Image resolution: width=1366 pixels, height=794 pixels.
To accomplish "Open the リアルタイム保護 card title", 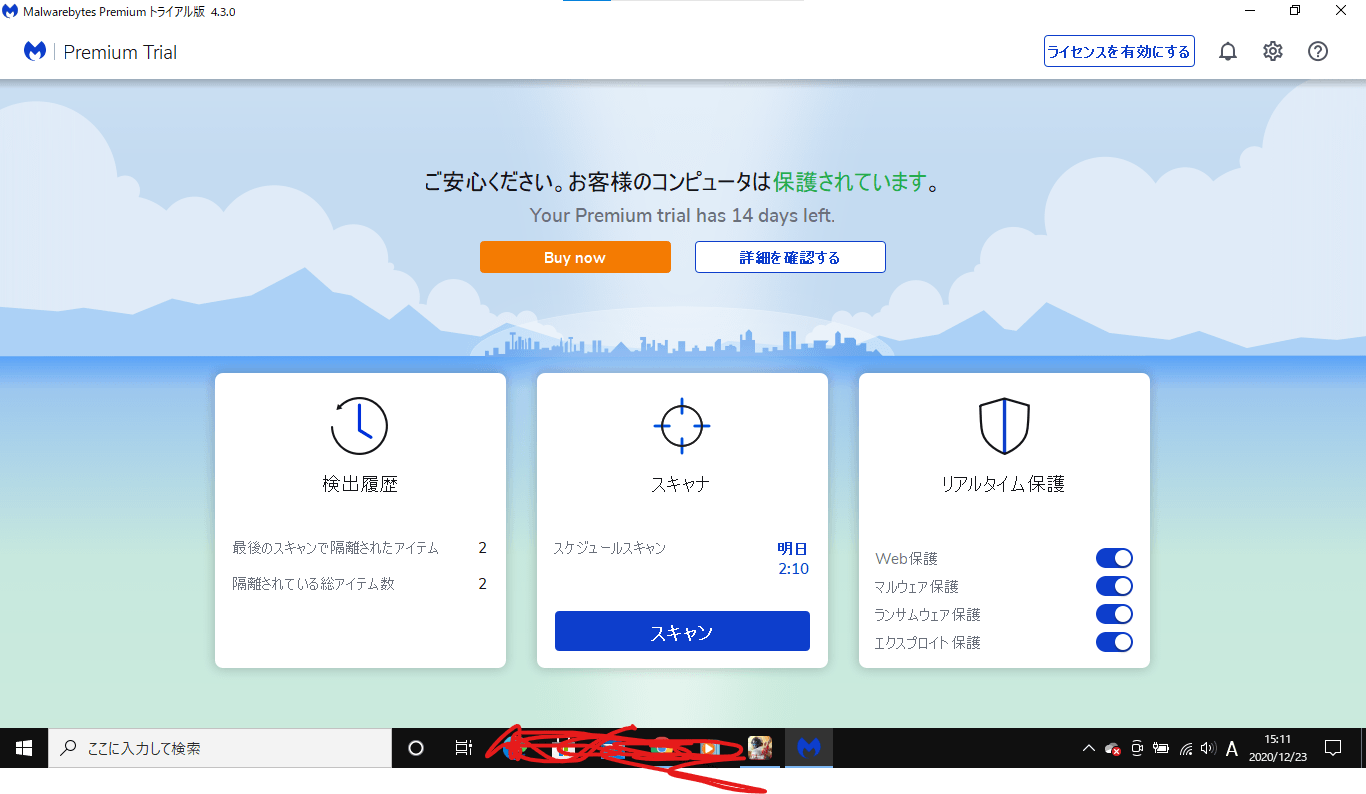I will click(1003, 484).
